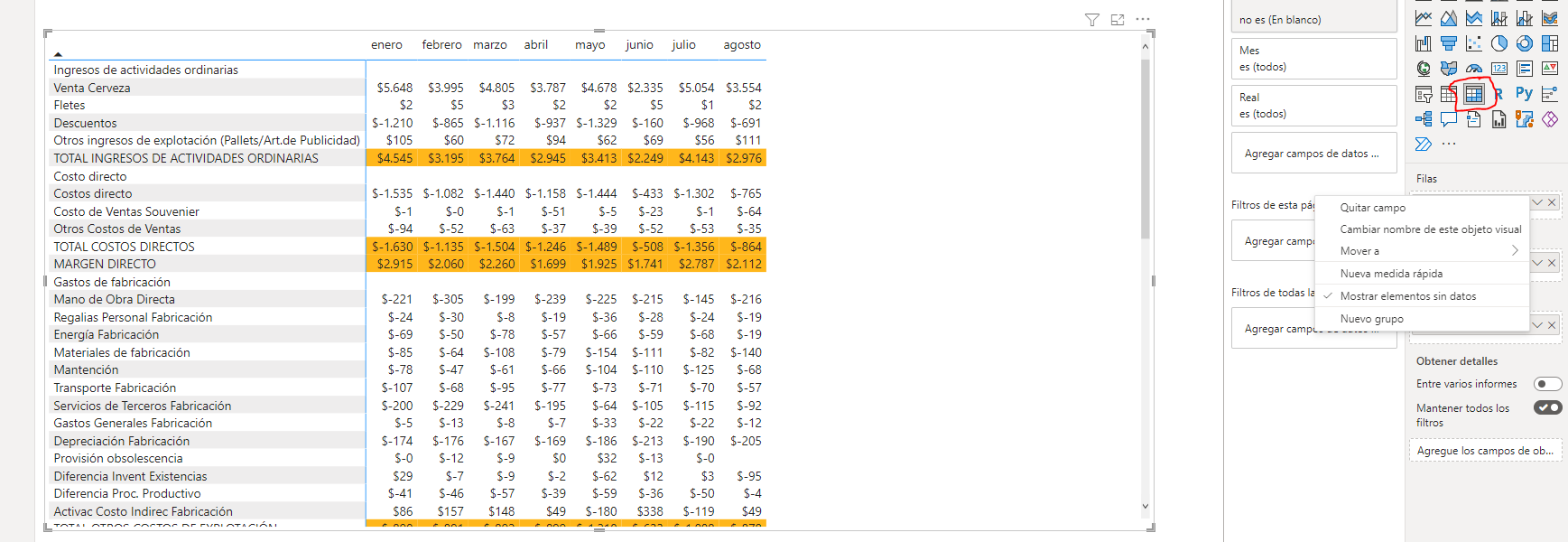
Task: Toggle 'Entre varios informes' switch
Action: (x=1548, y=384)
